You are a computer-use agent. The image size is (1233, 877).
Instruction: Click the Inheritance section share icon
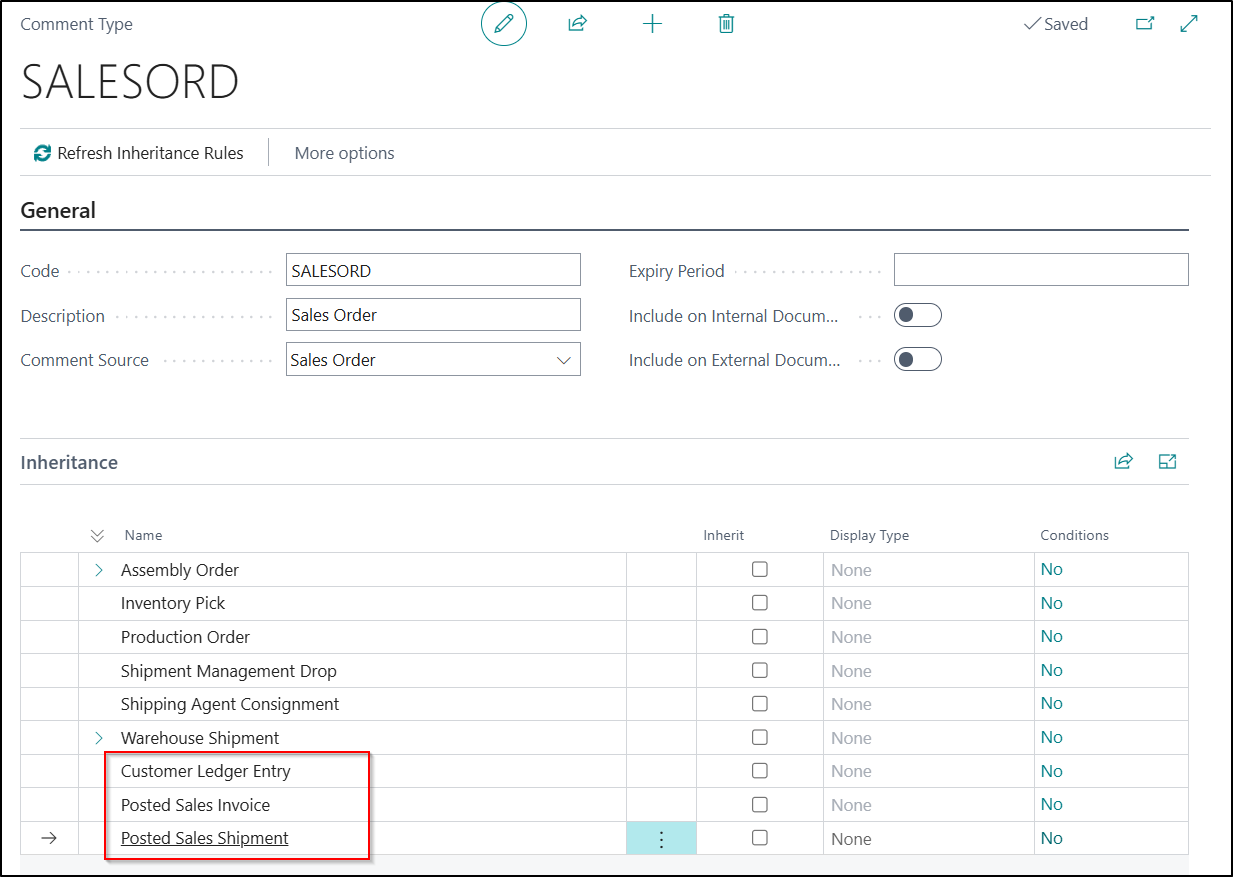click(1123, 461)
